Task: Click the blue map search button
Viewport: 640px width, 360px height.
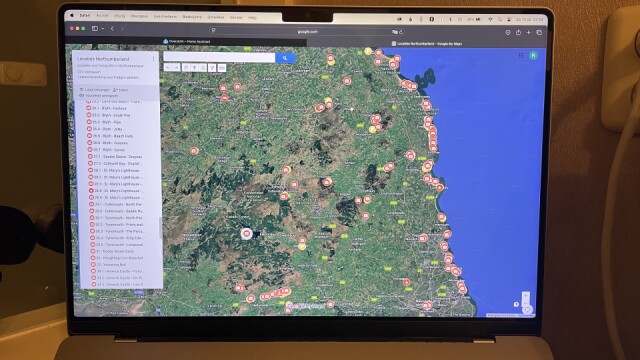Action: click(285, 58)
